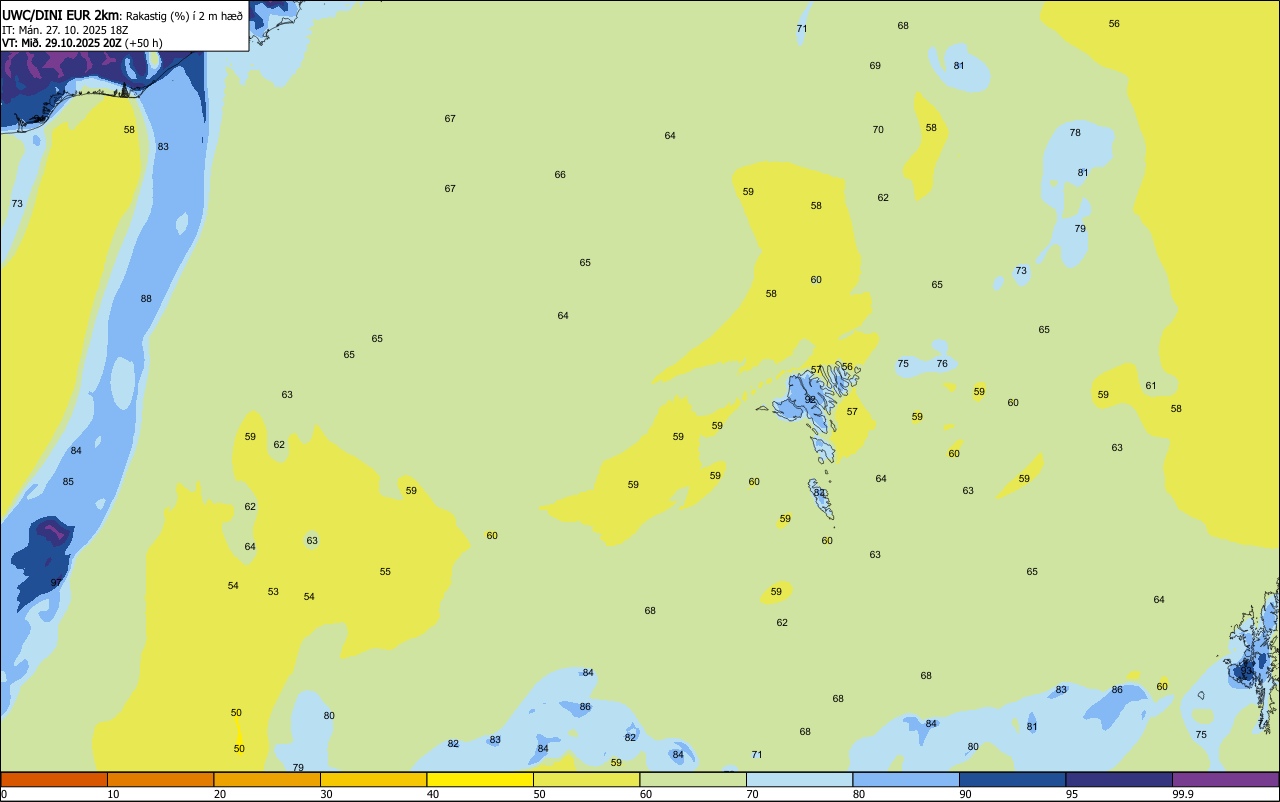Select the 70 humidity value on the map
This screenshot has width=1280, height=802.
pyautogui.click(x=878, y=130)
